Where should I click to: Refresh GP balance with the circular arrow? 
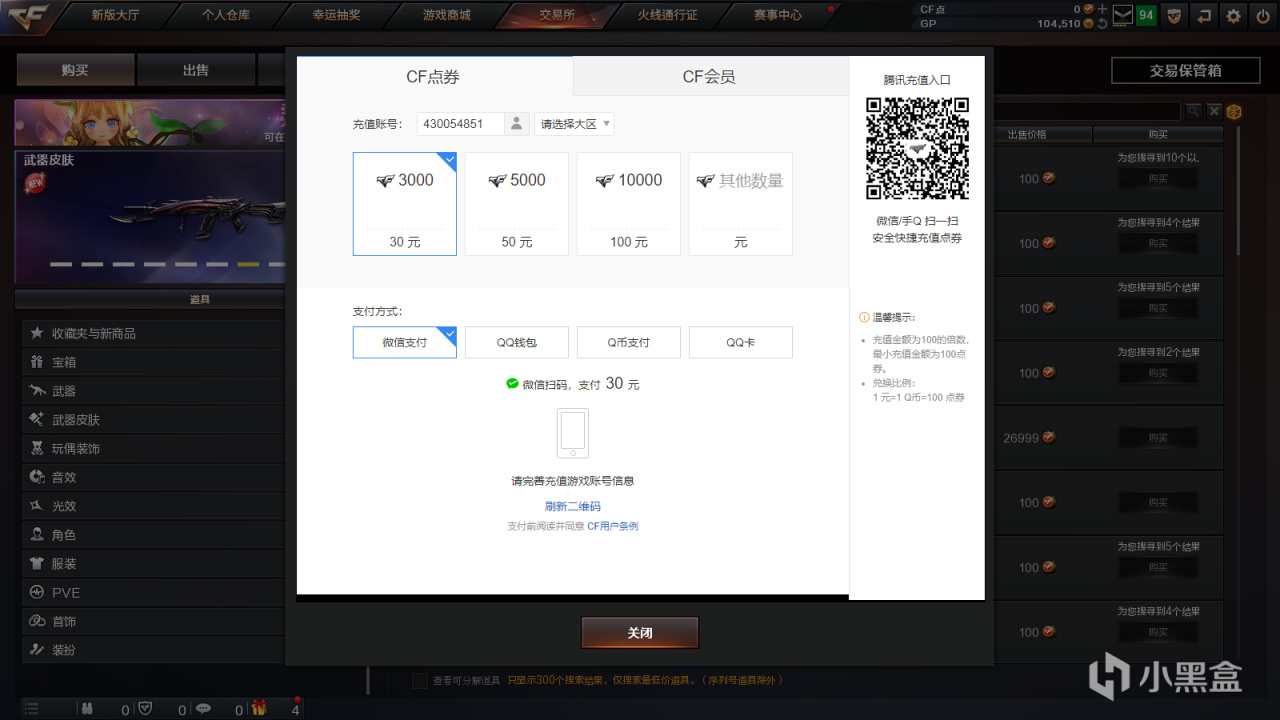tap(1102, 23)
